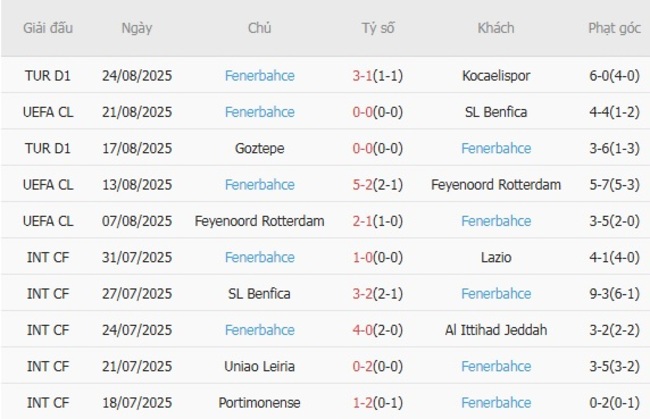Click the "Khách" column header

[496, 28]
